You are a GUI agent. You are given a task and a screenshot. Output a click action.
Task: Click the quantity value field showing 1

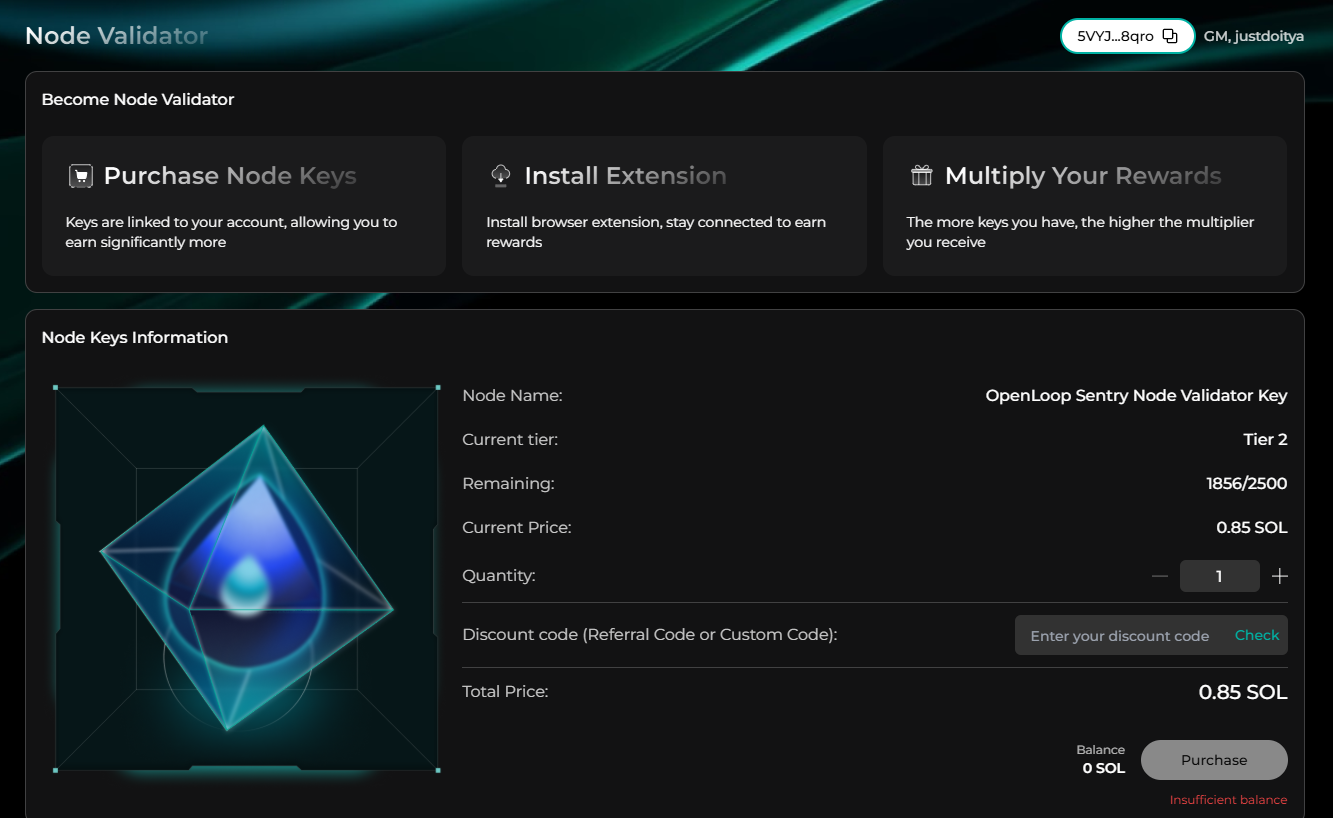tap(1219, 576)
